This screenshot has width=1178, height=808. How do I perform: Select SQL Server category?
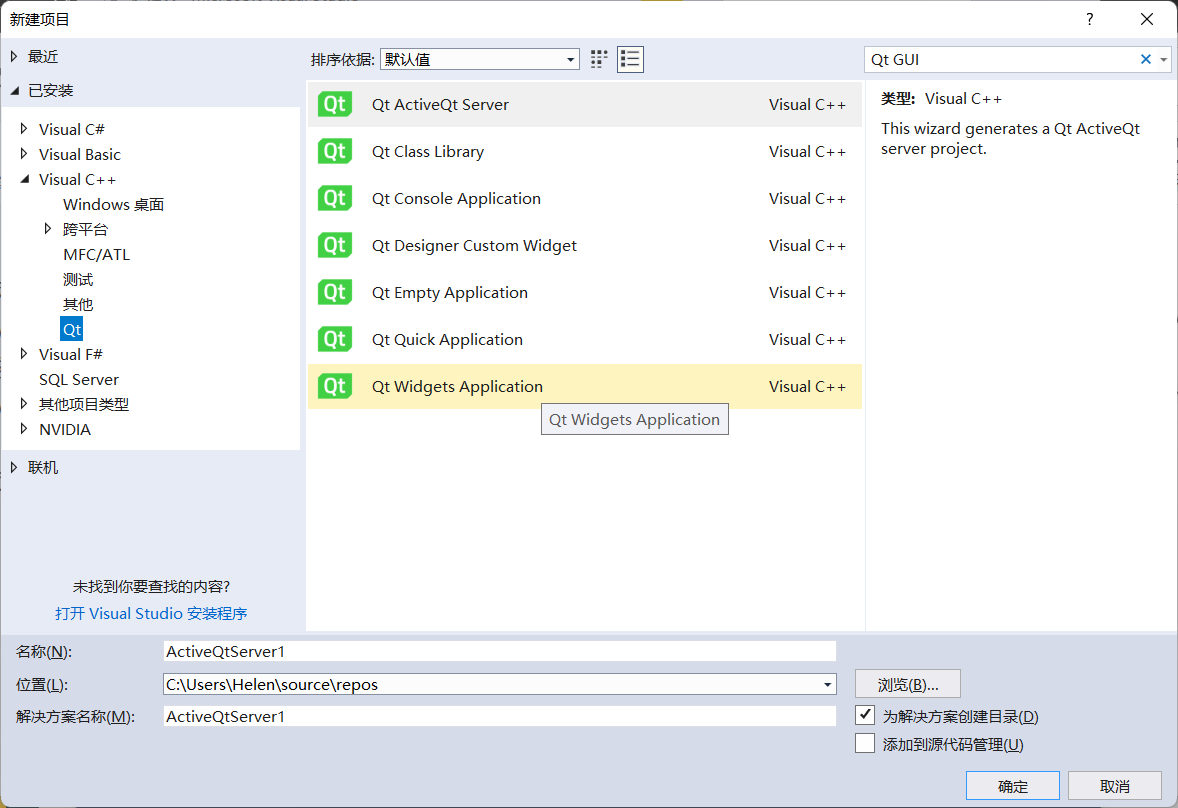tap(79, 379)
